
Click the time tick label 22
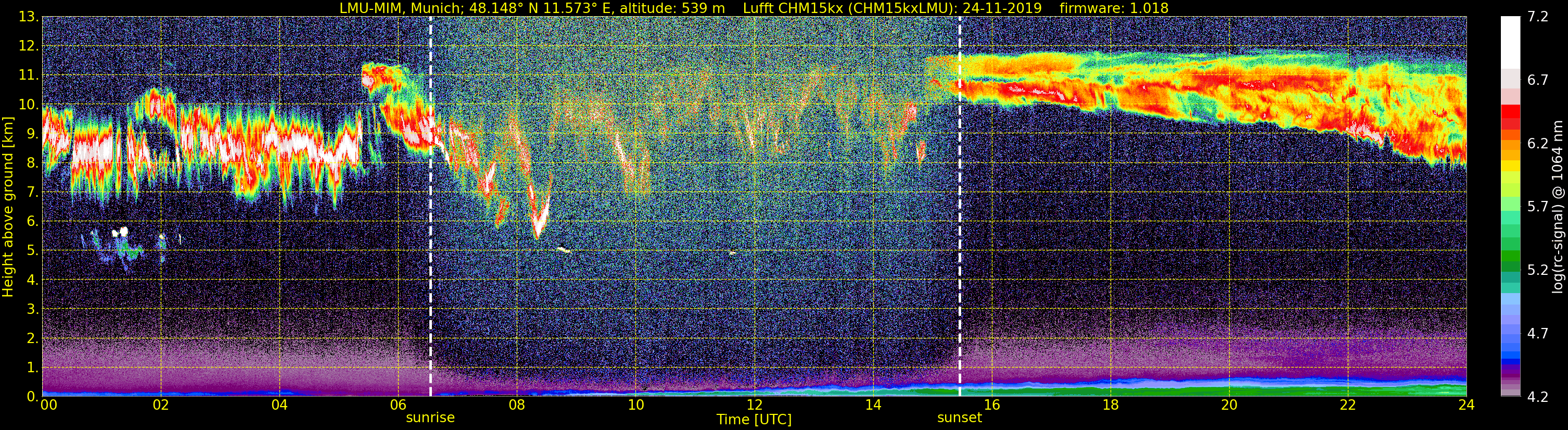pos(1348,405)
